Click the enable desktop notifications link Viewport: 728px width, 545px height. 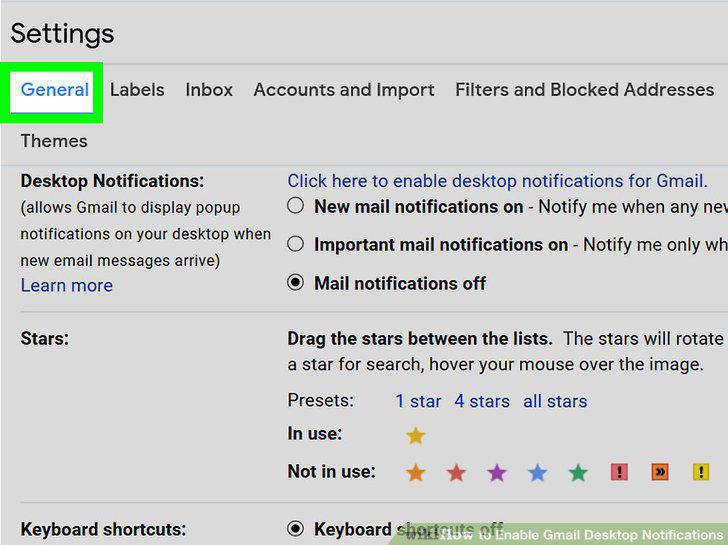(497, 181)
